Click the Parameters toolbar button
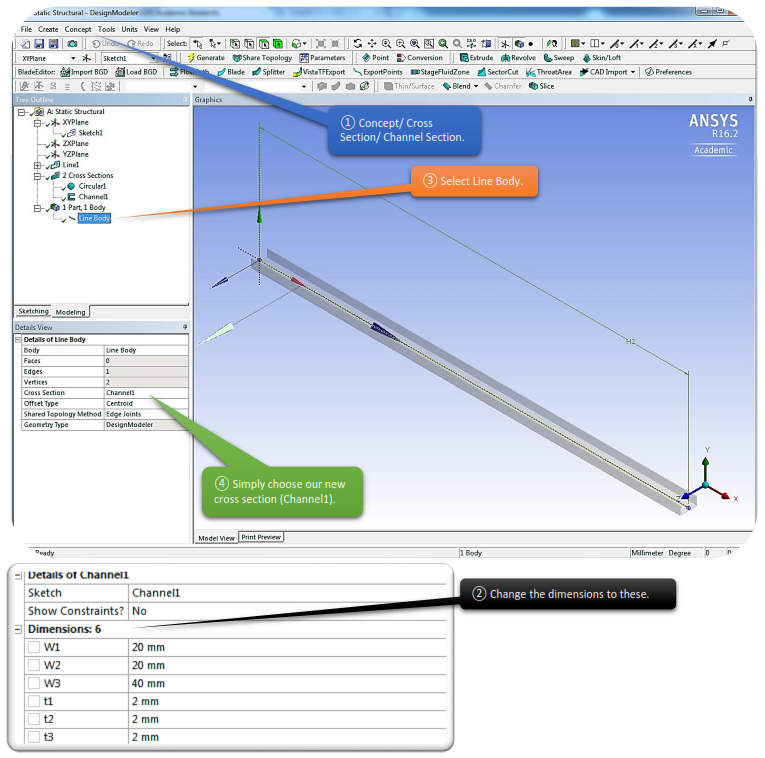This screenshot has width=765, height=758. tap(322, 58)
